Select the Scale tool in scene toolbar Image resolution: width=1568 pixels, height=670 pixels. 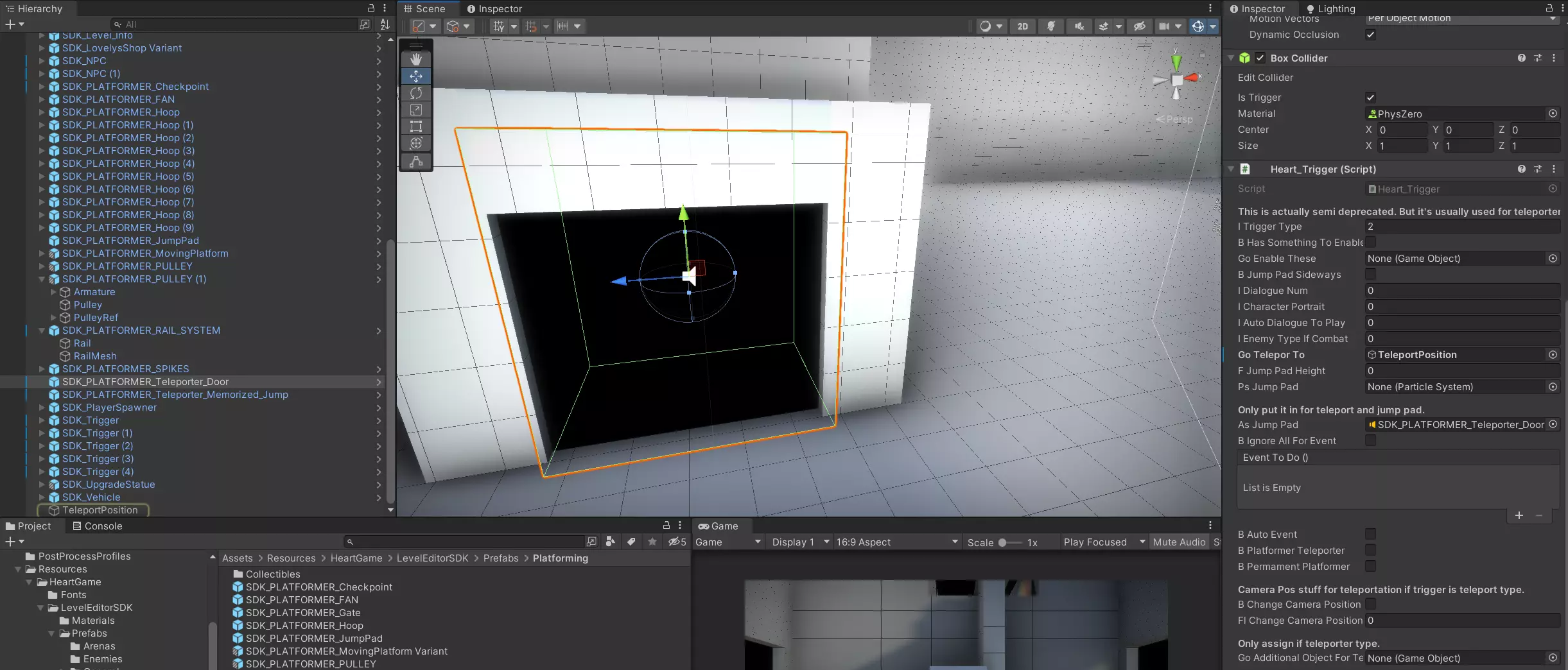416,110
